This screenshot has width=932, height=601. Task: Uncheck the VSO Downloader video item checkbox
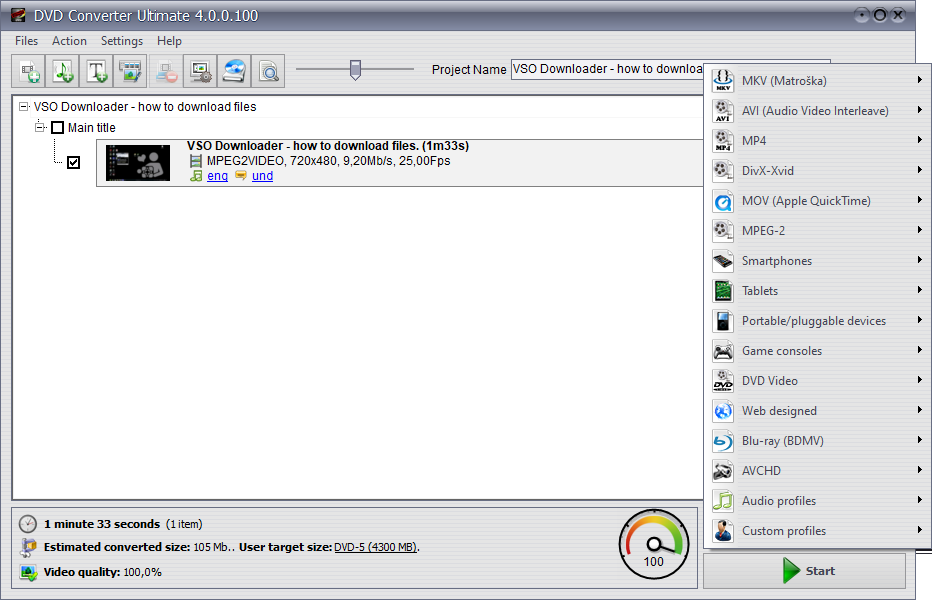point(73,162)
